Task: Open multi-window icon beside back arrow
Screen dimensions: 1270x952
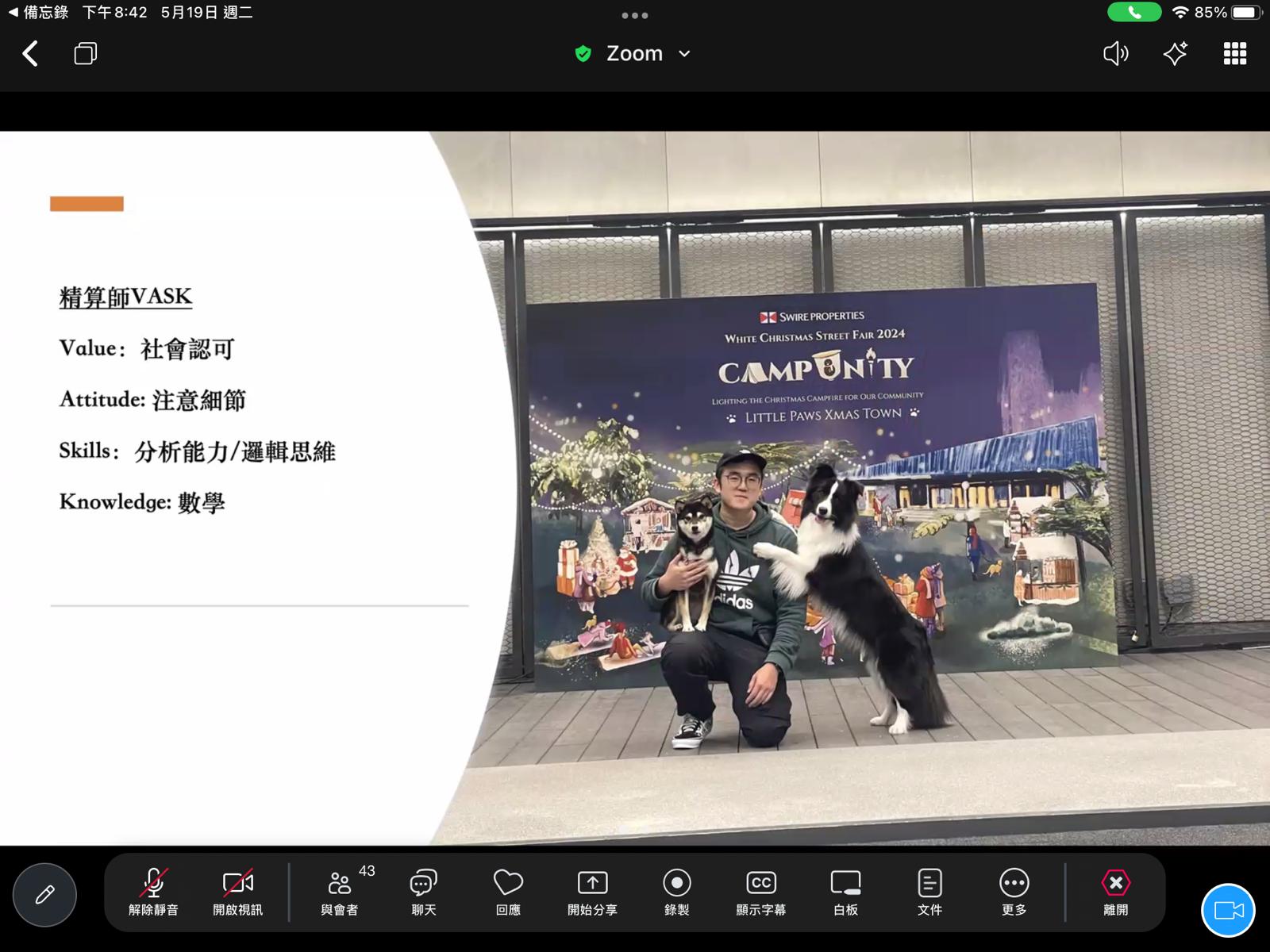Action: [x=86, y=53]
